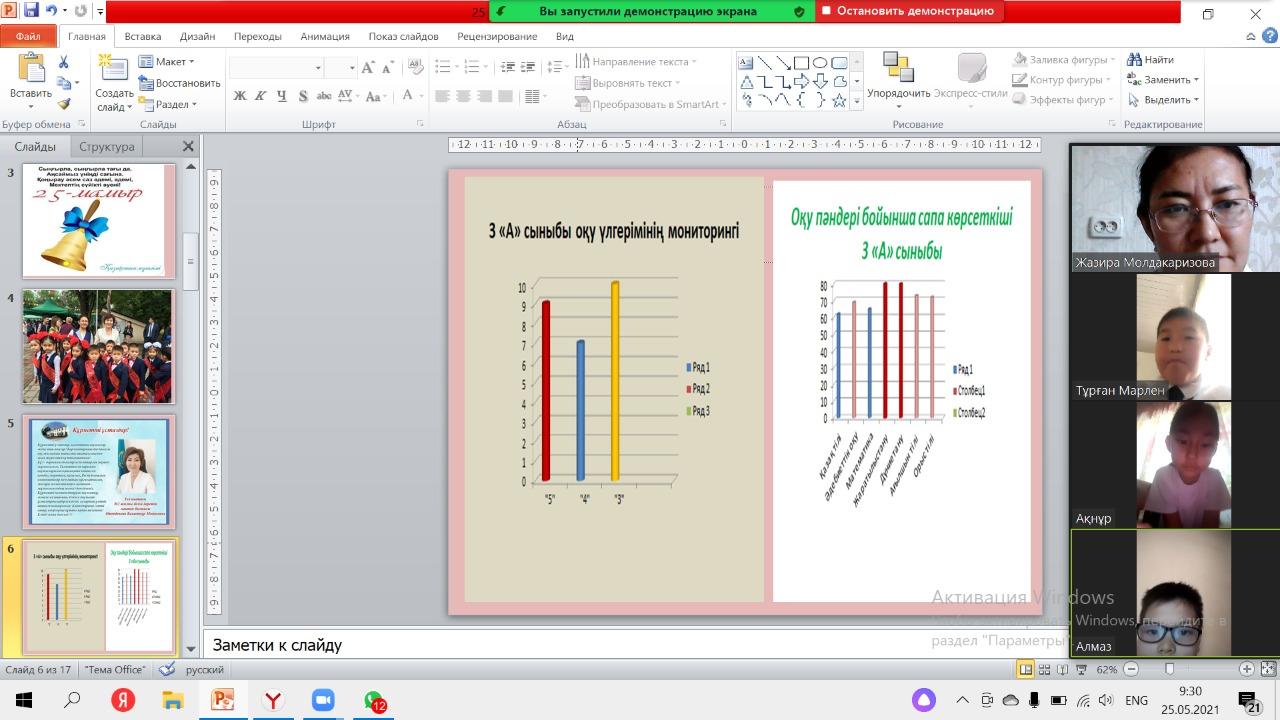Click the zoom slider in status bar
Viewport: 1280px width, 720px height.
pos(1170,669)
